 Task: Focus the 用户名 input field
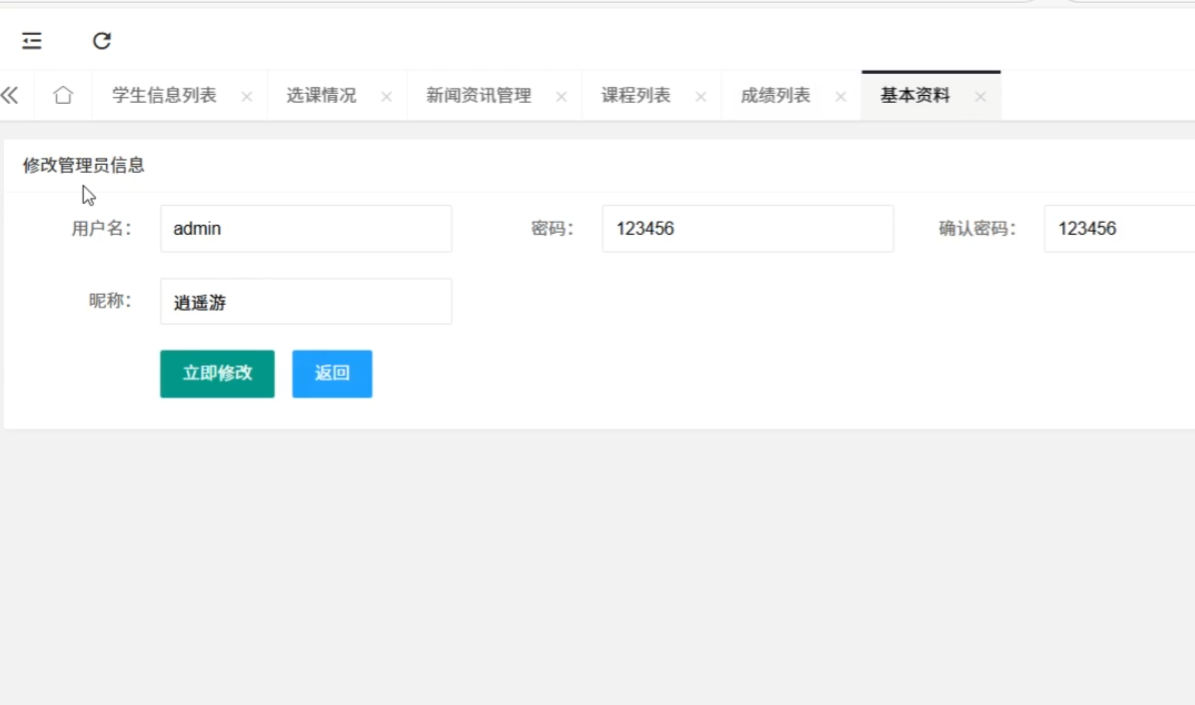pyautogui.click(x=305, y=229)
